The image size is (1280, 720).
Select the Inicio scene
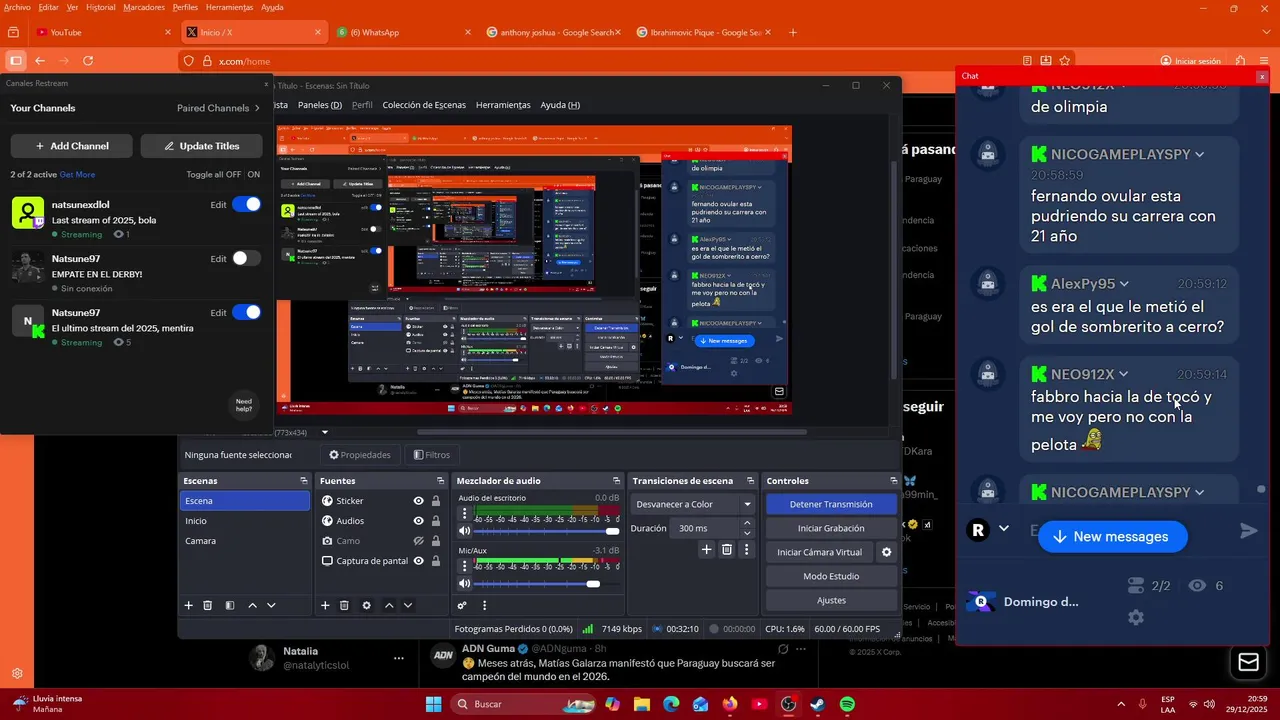click(x=244, y=521)
